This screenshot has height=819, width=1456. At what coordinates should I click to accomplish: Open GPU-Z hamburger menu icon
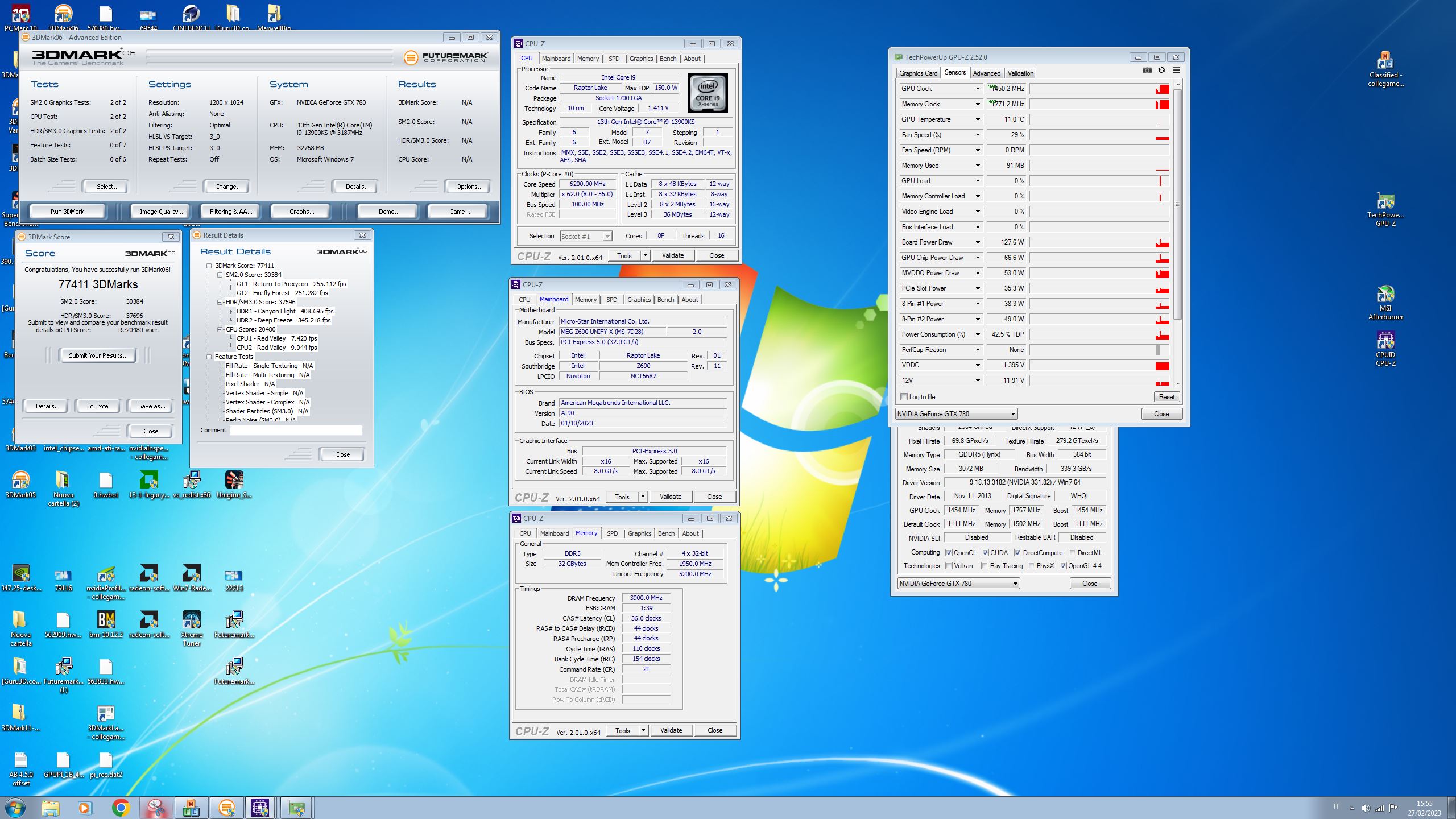click(1176, 71)
